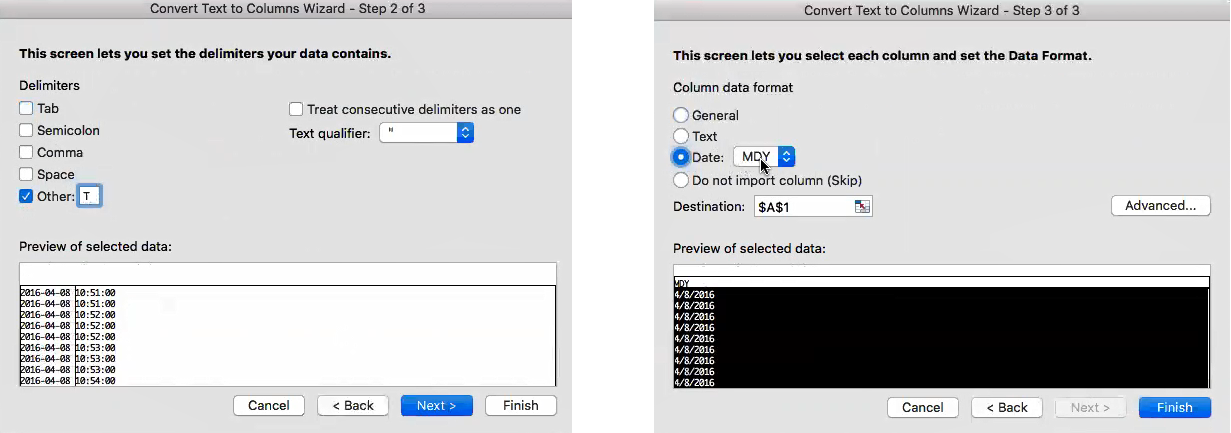
Task: Open the MDY date format dropdown
Action: (786, 157)
